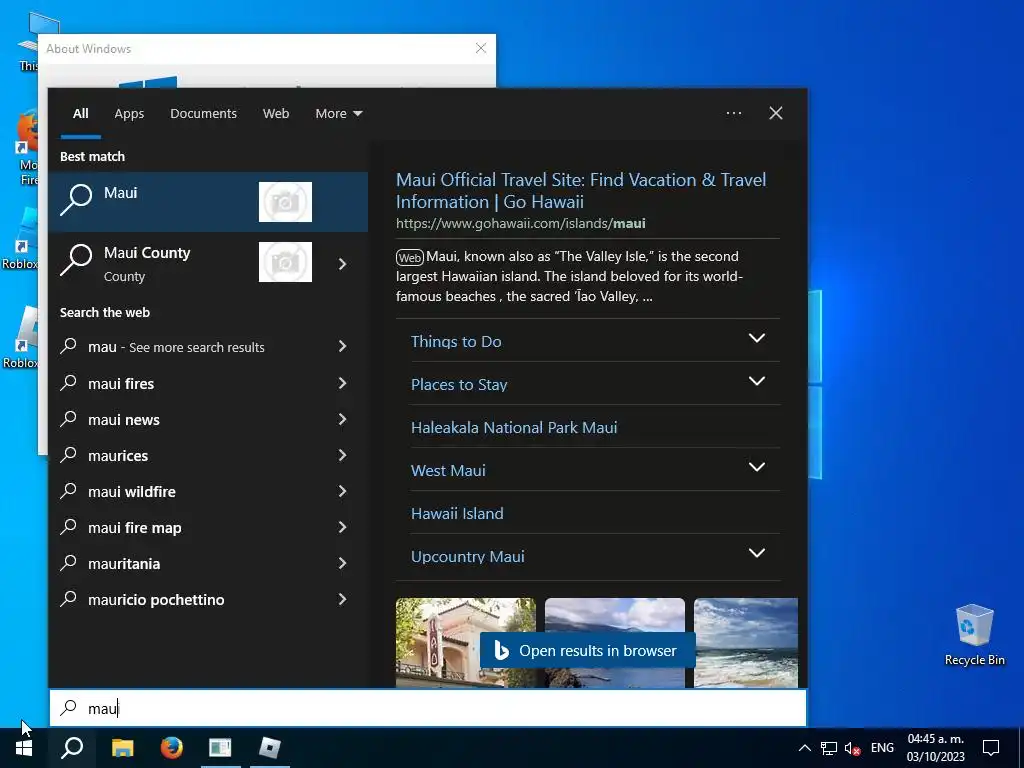Click the ocean waves photo thumbnail
Image resolution: width=1024 pixels, height=768 pixels.
point(746,643)
